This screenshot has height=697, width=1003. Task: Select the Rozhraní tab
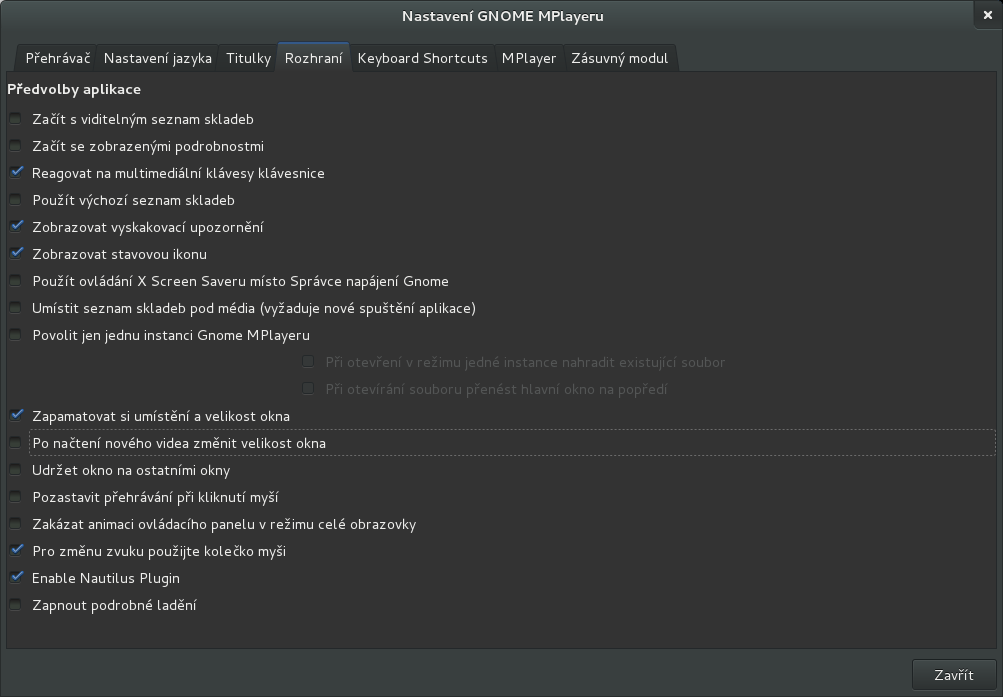tap(313, 58)
